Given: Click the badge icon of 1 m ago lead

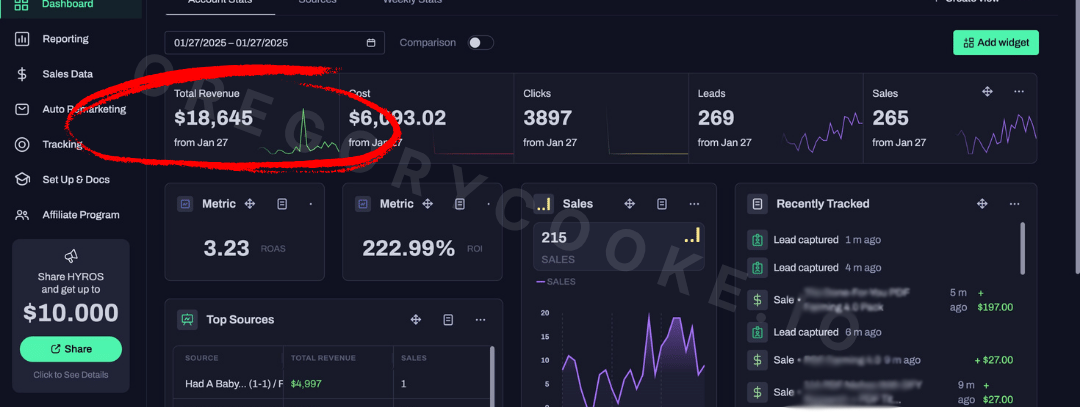Looking at the screenshot, I should [757, 240].
